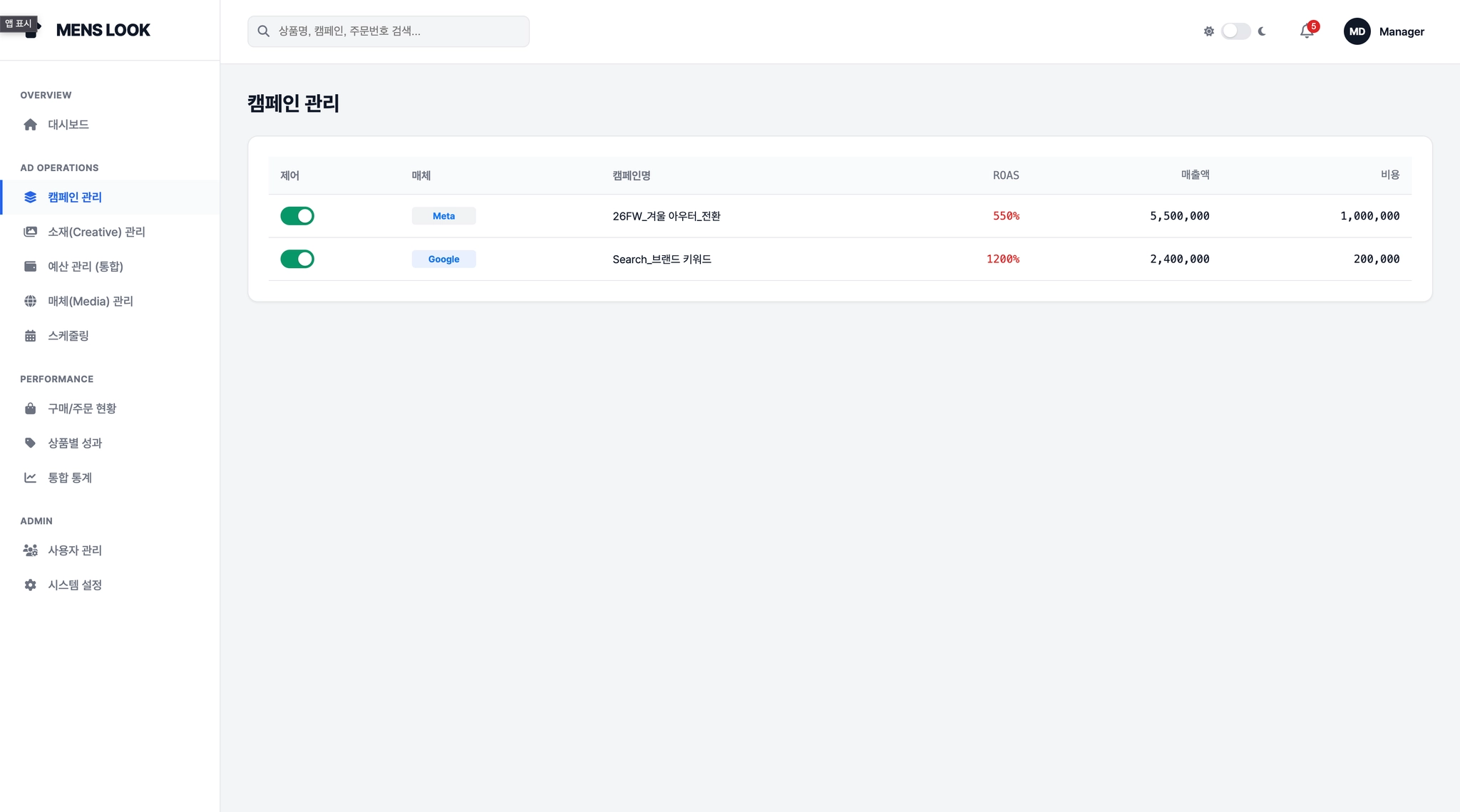Click the Meta media badge
1460x812 pixels.
pos(443,216)
